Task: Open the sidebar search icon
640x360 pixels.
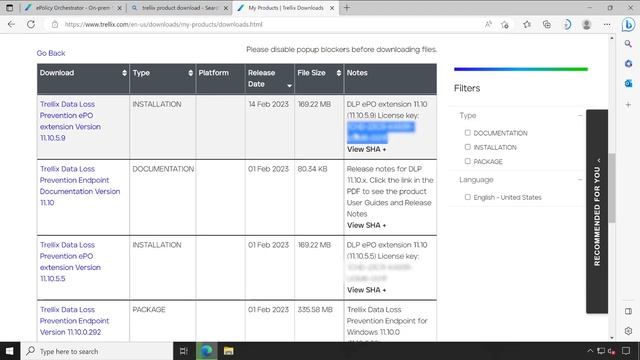Action: (628, 44)
